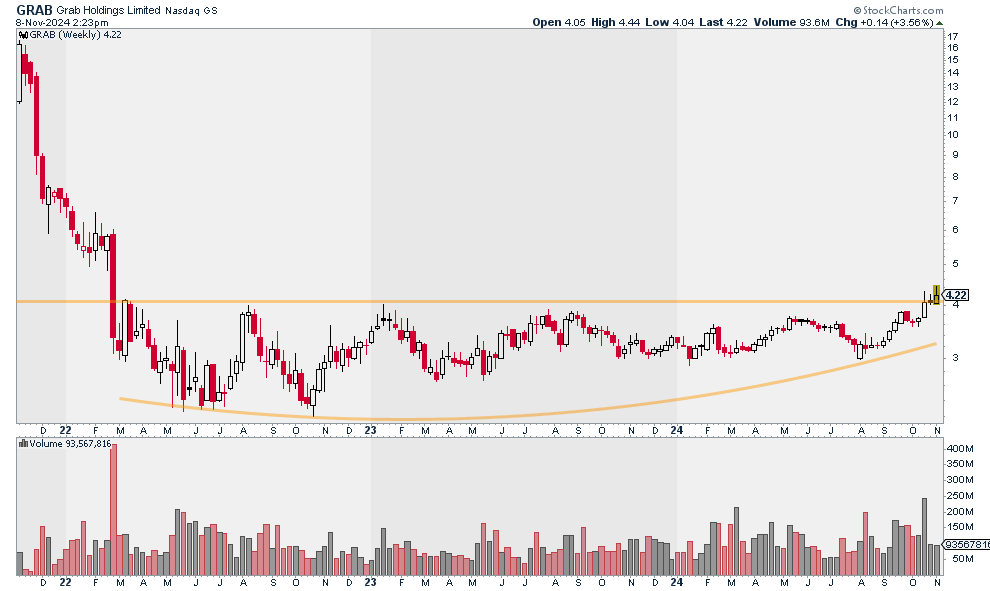Viewport: 990px width, 591px height.
Task: Click the Volume 93,567,816 legend label
Action: (70, 444)
